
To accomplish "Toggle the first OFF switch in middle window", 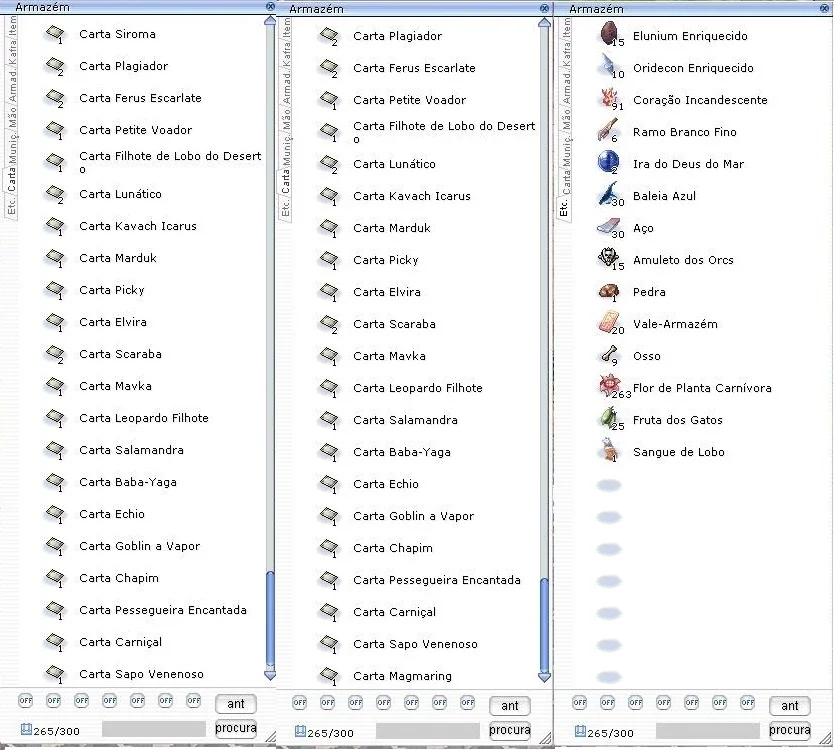I will pos(299,703).
